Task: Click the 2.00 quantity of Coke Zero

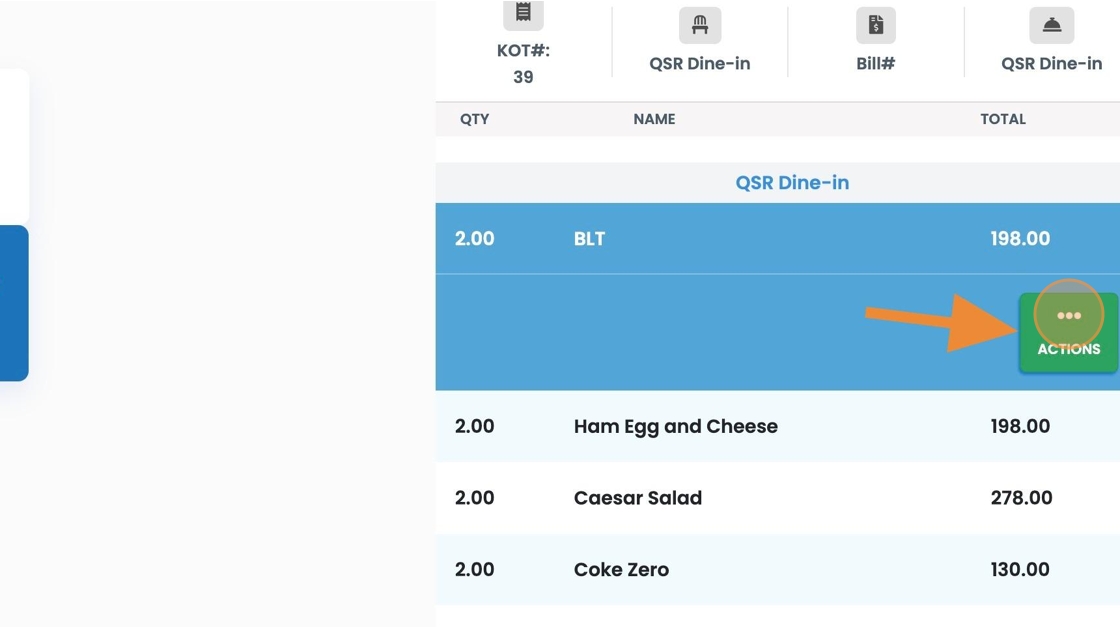Action: point(474,569)
